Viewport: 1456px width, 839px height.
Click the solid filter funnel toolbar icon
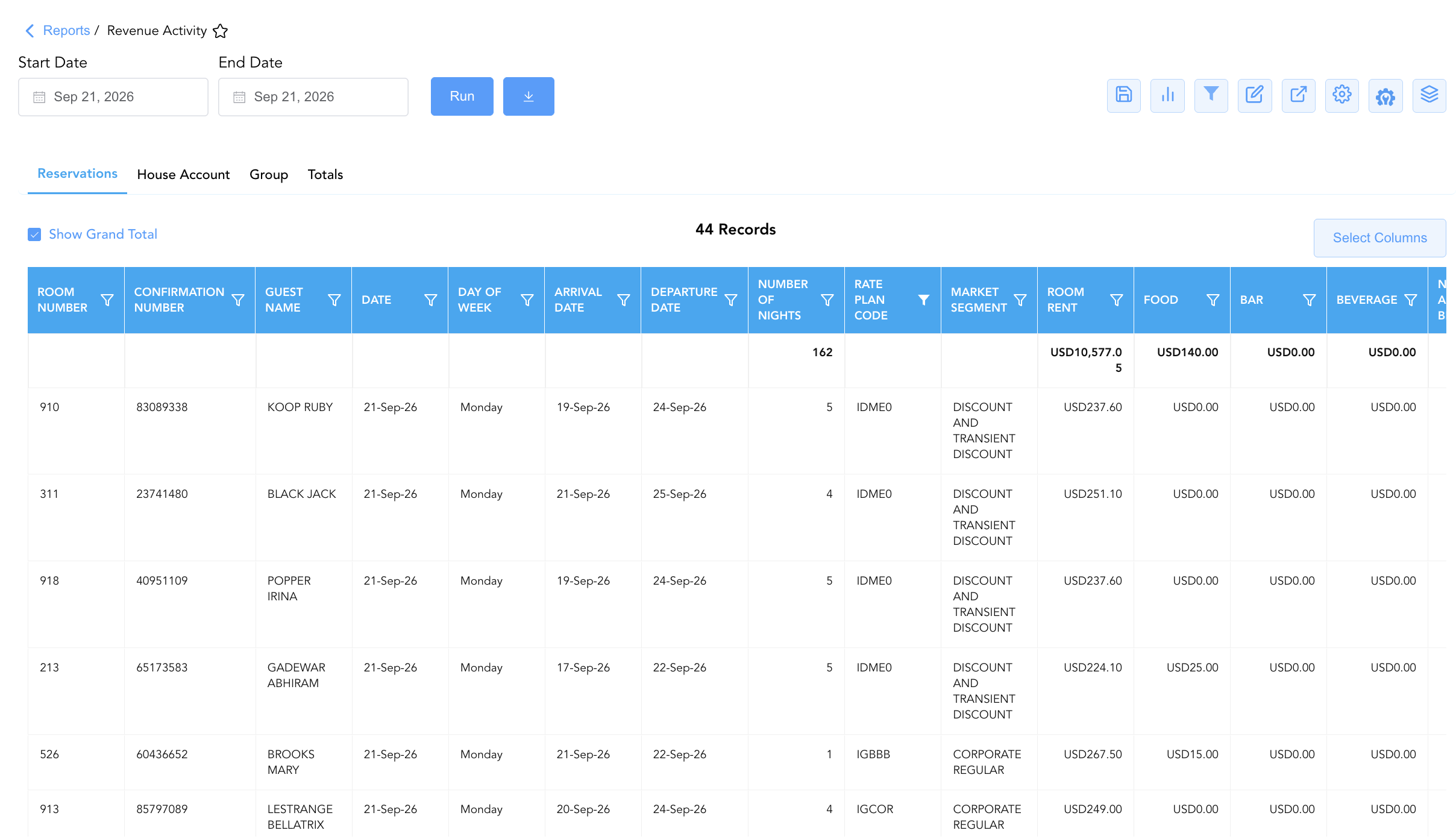pos(1211,95)
